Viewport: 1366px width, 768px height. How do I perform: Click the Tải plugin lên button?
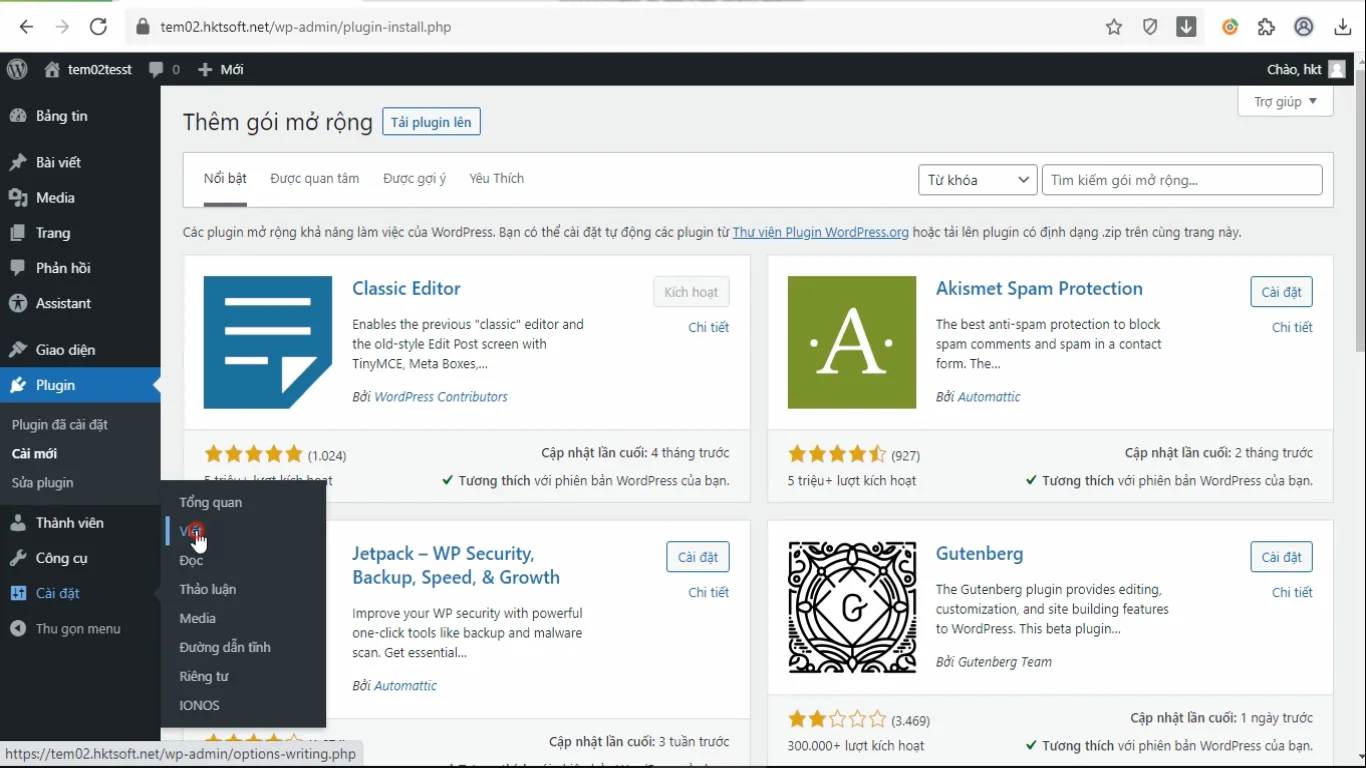point(431,122)
